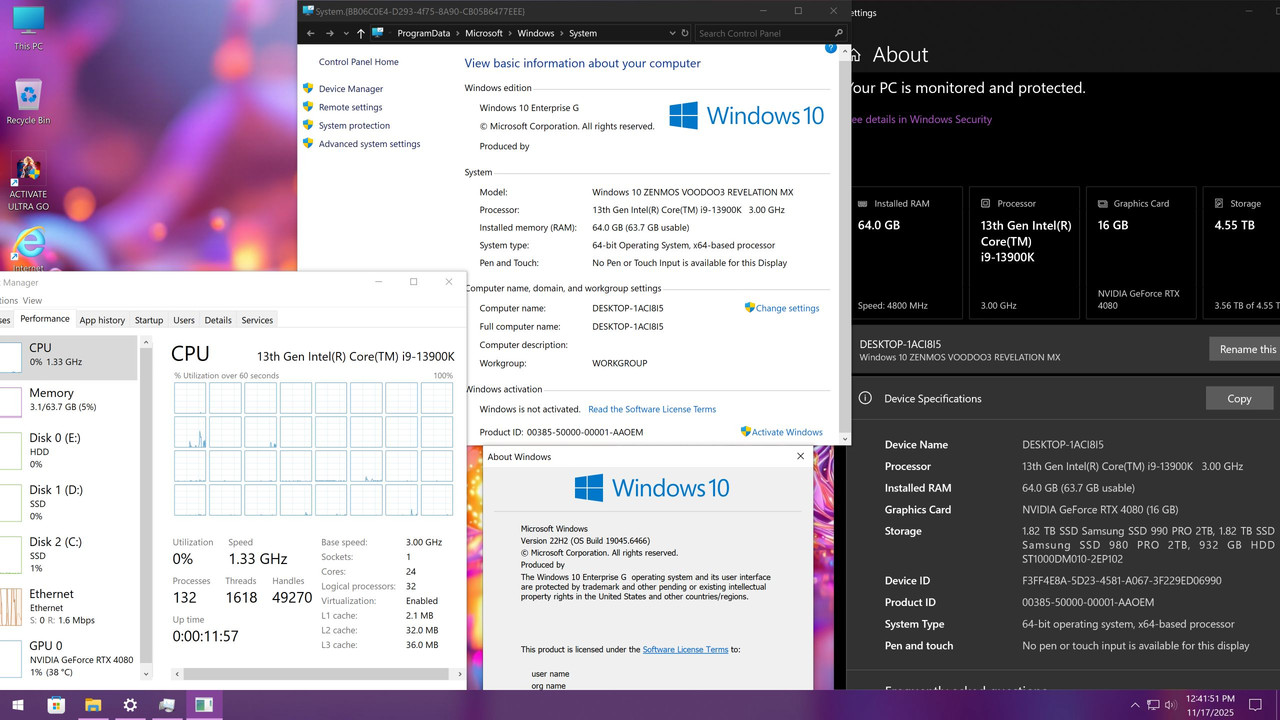
Task: Select GPU 0 NVIDIA GeForce RTX 4080
Action: pyautogui.click(x=68, y=659)
